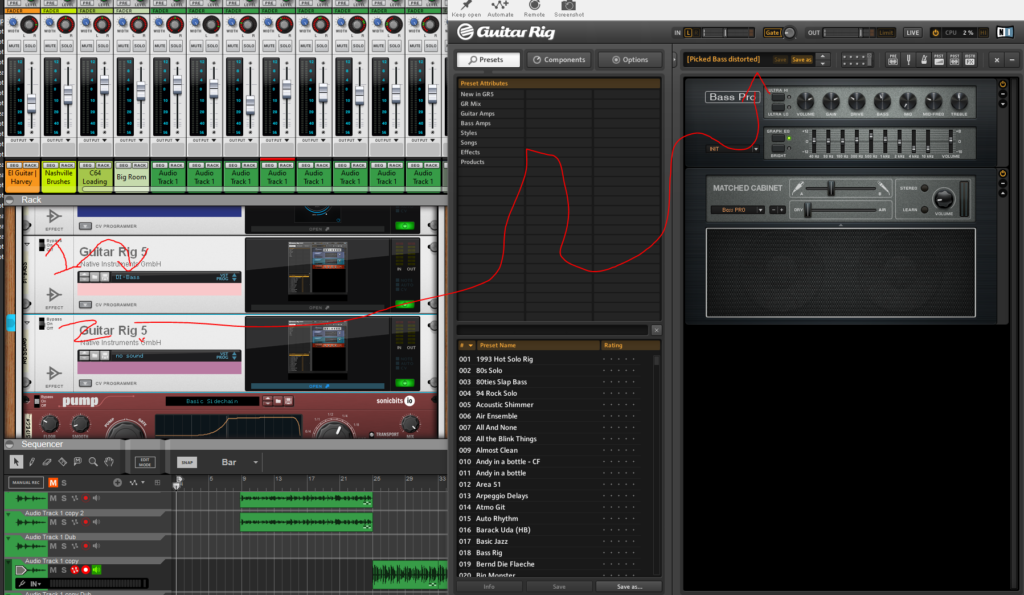Screen dimensions: 1024x595
Task: Click the Info button below preset list
Action: tap(488, 587)
